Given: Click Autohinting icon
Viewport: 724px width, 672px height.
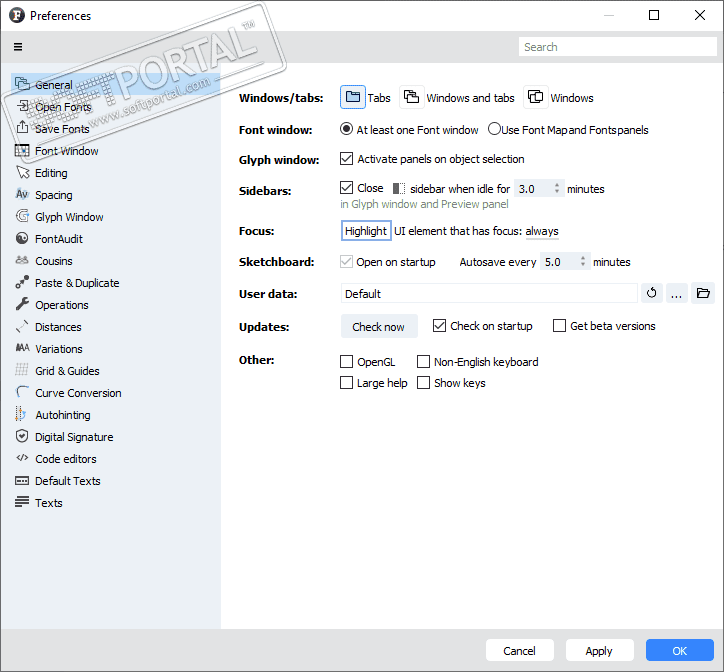Looking at the screenshot, I should tap(21, 414).
